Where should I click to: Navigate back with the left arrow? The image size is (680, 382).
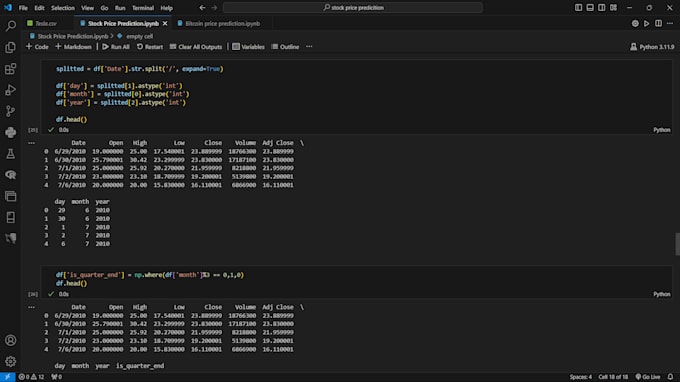[202, 7]
